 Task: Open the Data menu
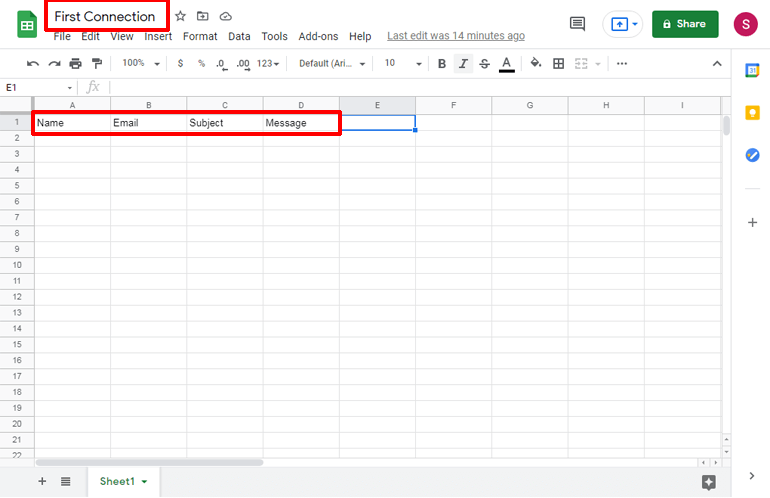click(x=239, y=36)
